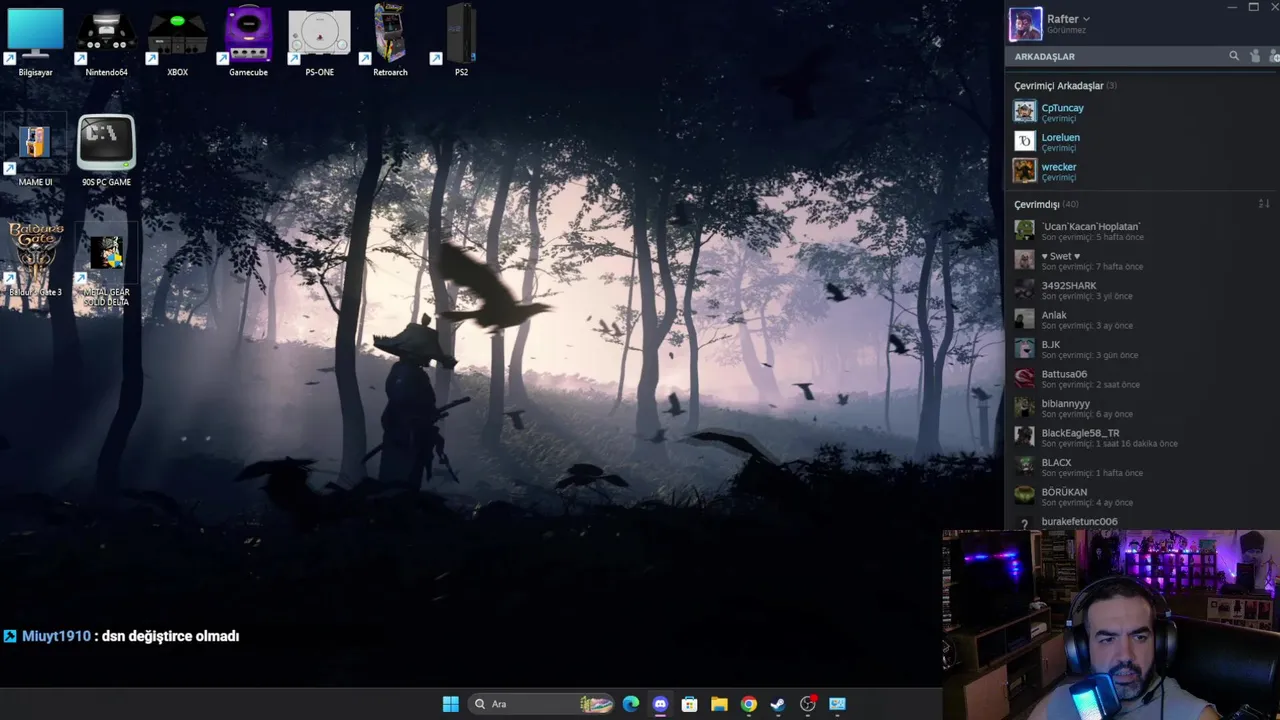Viewport: 1280px width, 720px height.
Task: Select offline friend Battusa06
Action: (1140, 378)
